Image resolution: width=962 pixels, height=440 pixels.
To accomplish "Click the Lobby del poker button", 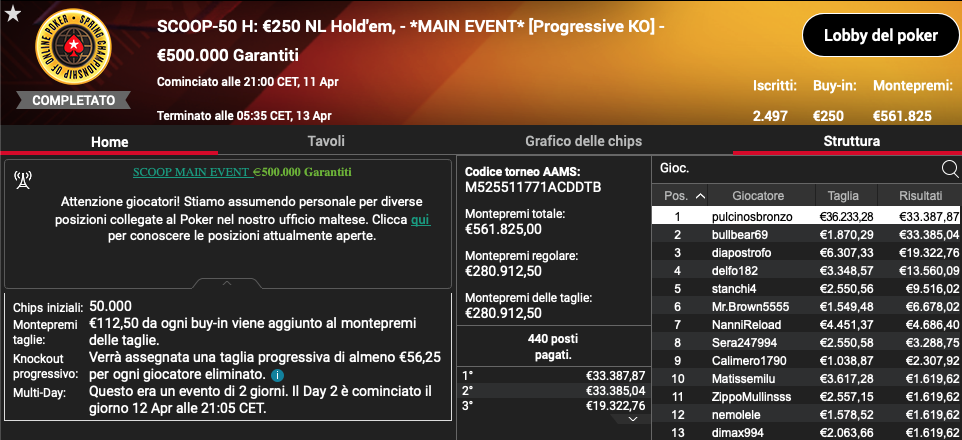I will point(880,36).
